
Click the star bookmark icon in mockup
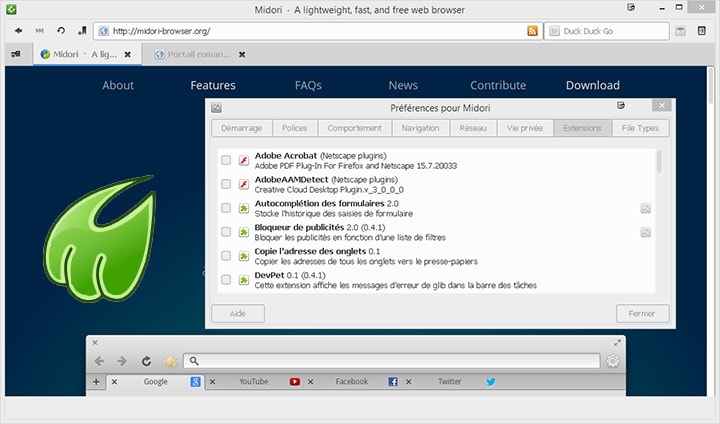point(171,361)
